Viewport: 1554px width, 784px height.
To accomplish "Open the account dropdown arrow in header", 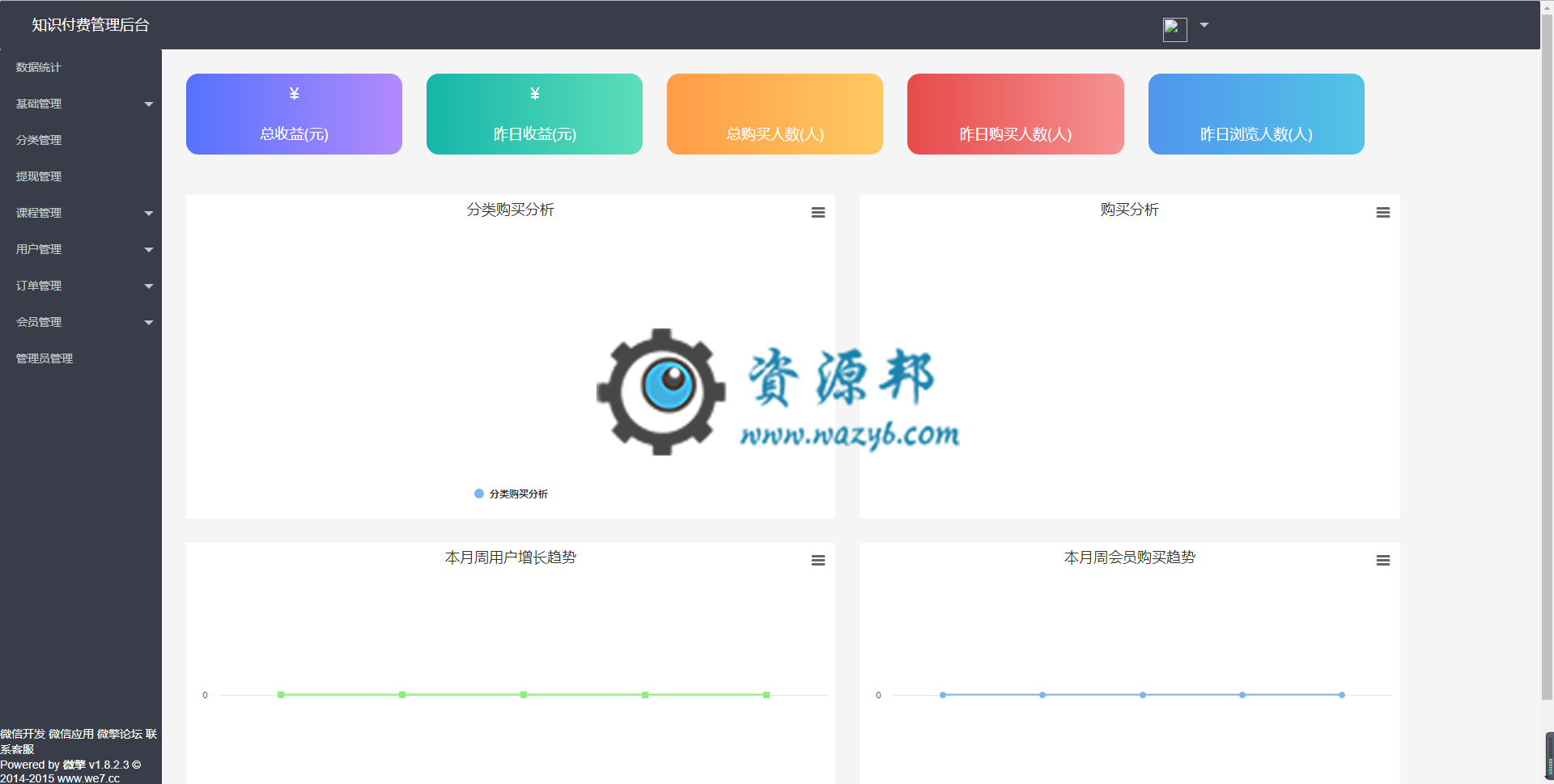I will [x=1204, y=25].
